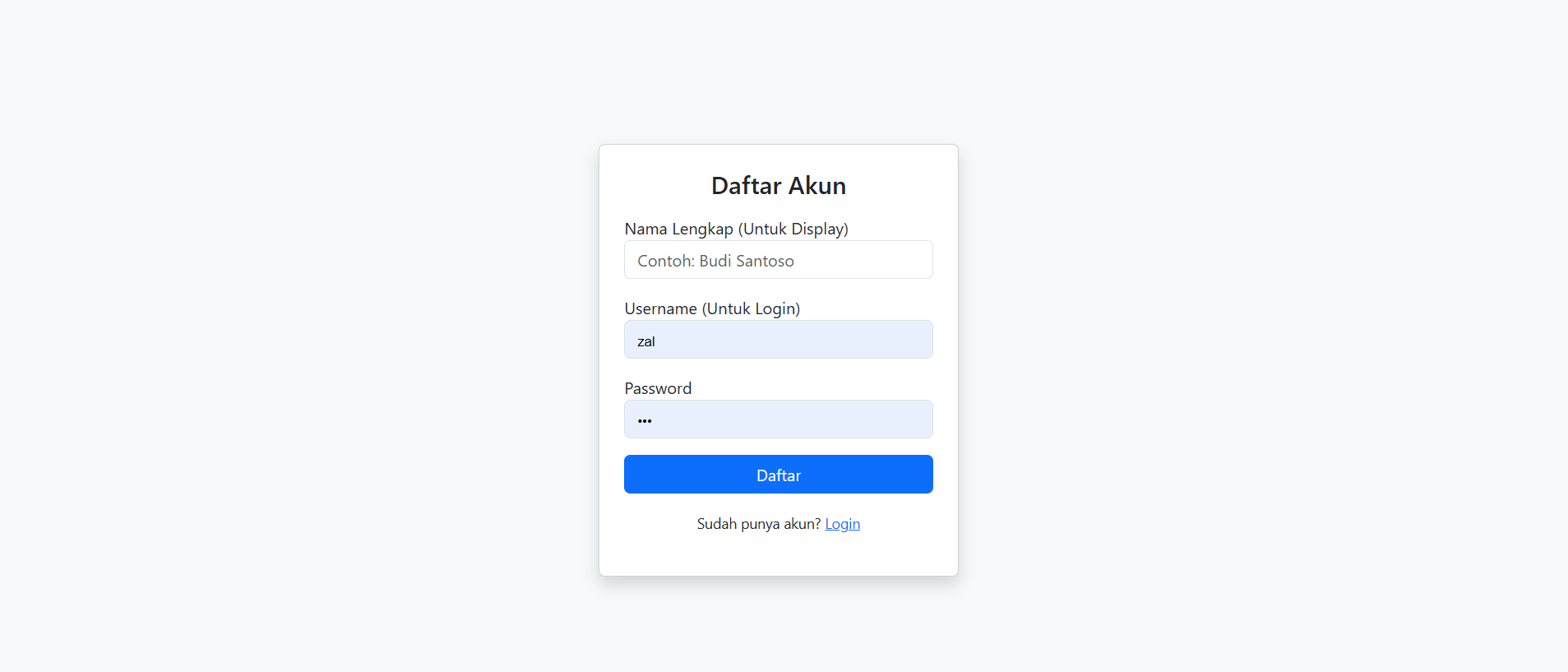Screen dimensions: 1568x672
Task: Place the cursor after zal in Username
Action: (x=656, y=341)
